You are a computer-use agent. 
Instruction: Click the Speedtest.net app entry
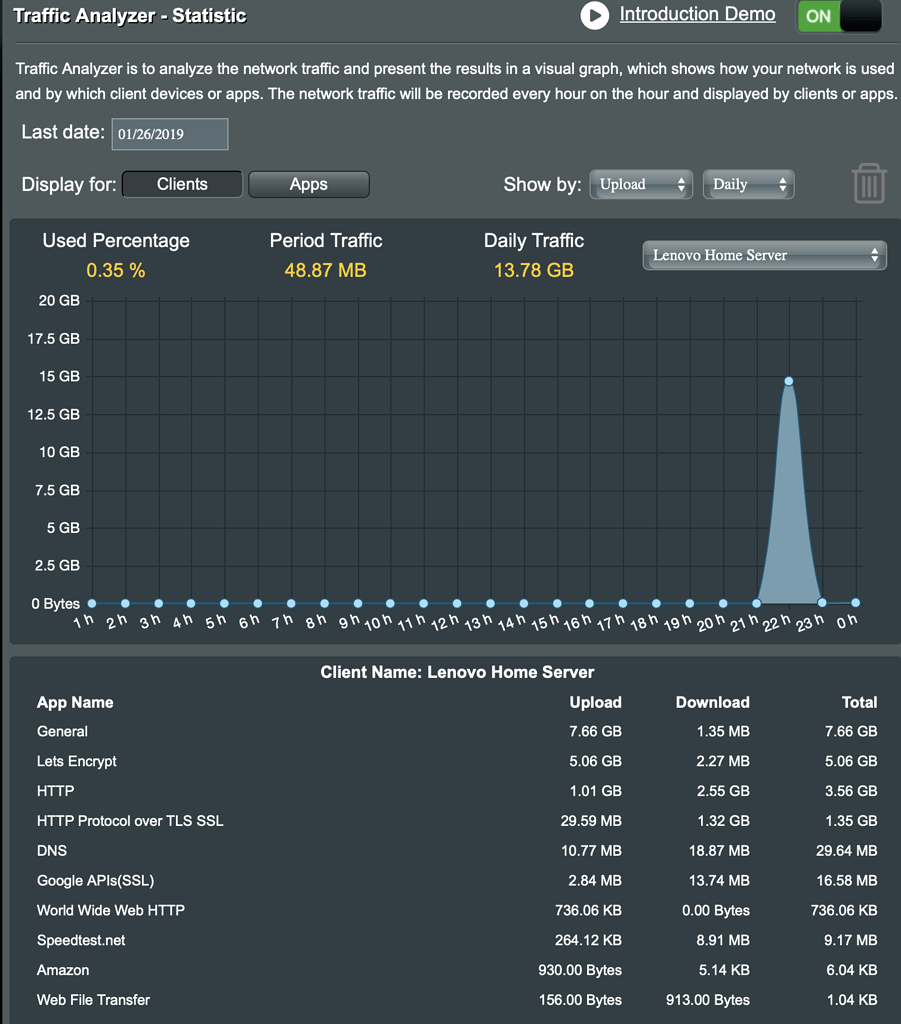(81, 940)
